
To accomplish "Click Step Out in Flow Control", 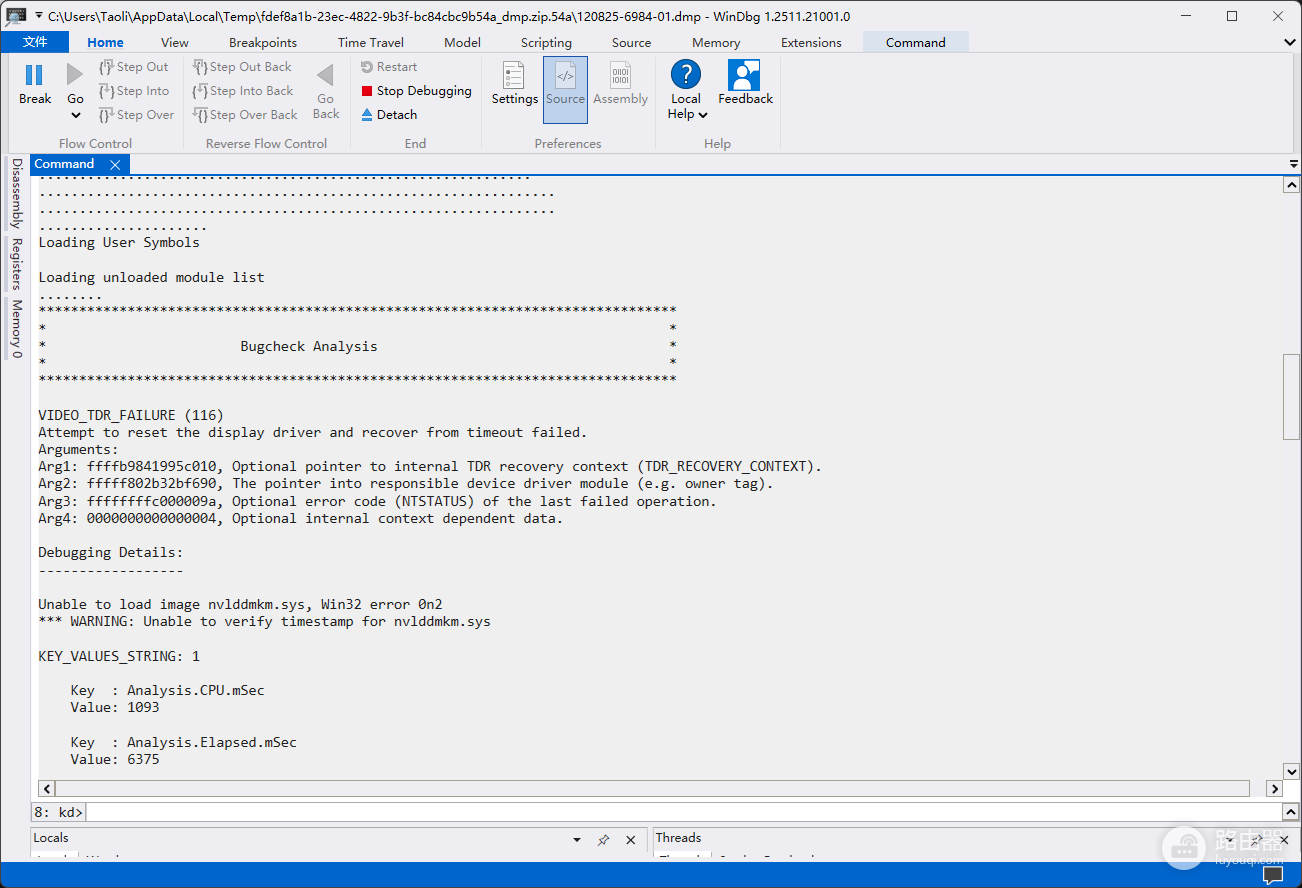I will click(x=134, y=67).
